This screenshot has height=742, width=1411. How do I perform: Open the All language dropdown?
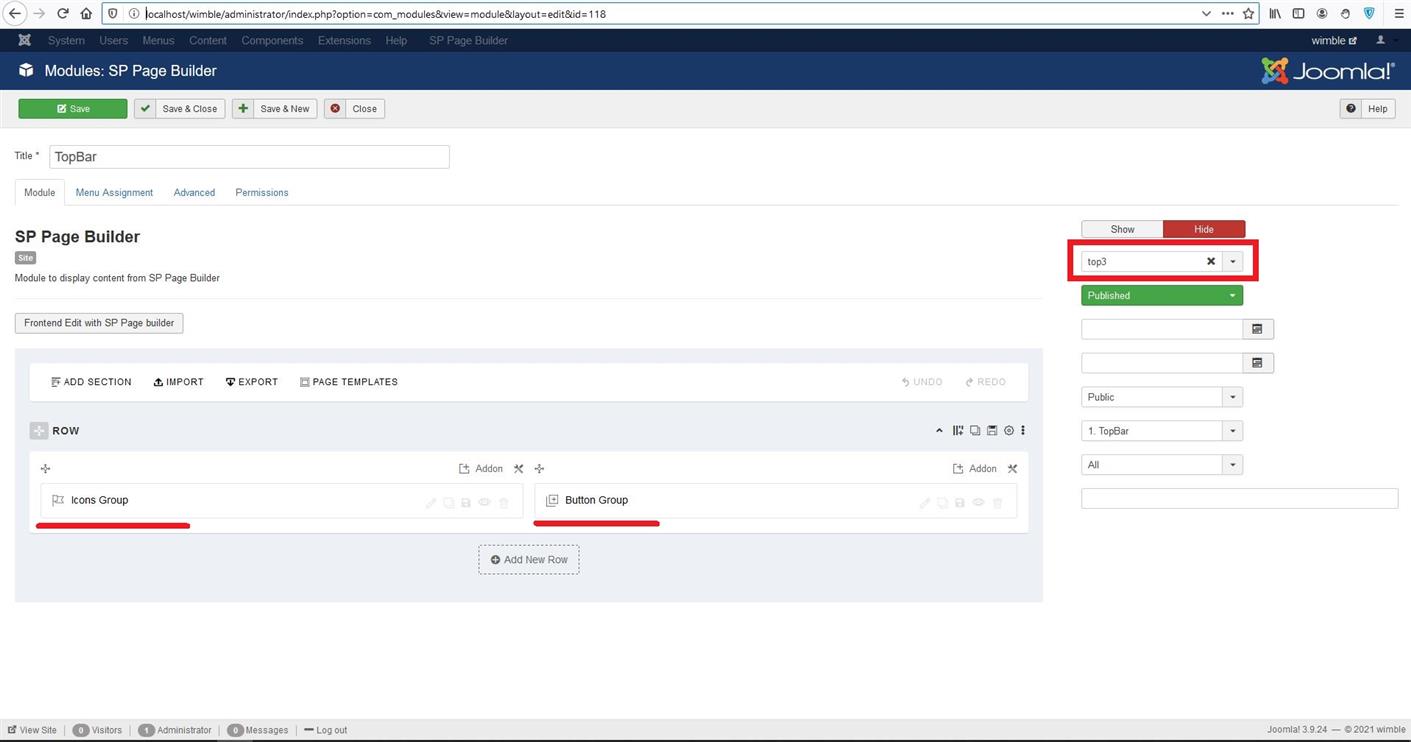coord(1162,465)
